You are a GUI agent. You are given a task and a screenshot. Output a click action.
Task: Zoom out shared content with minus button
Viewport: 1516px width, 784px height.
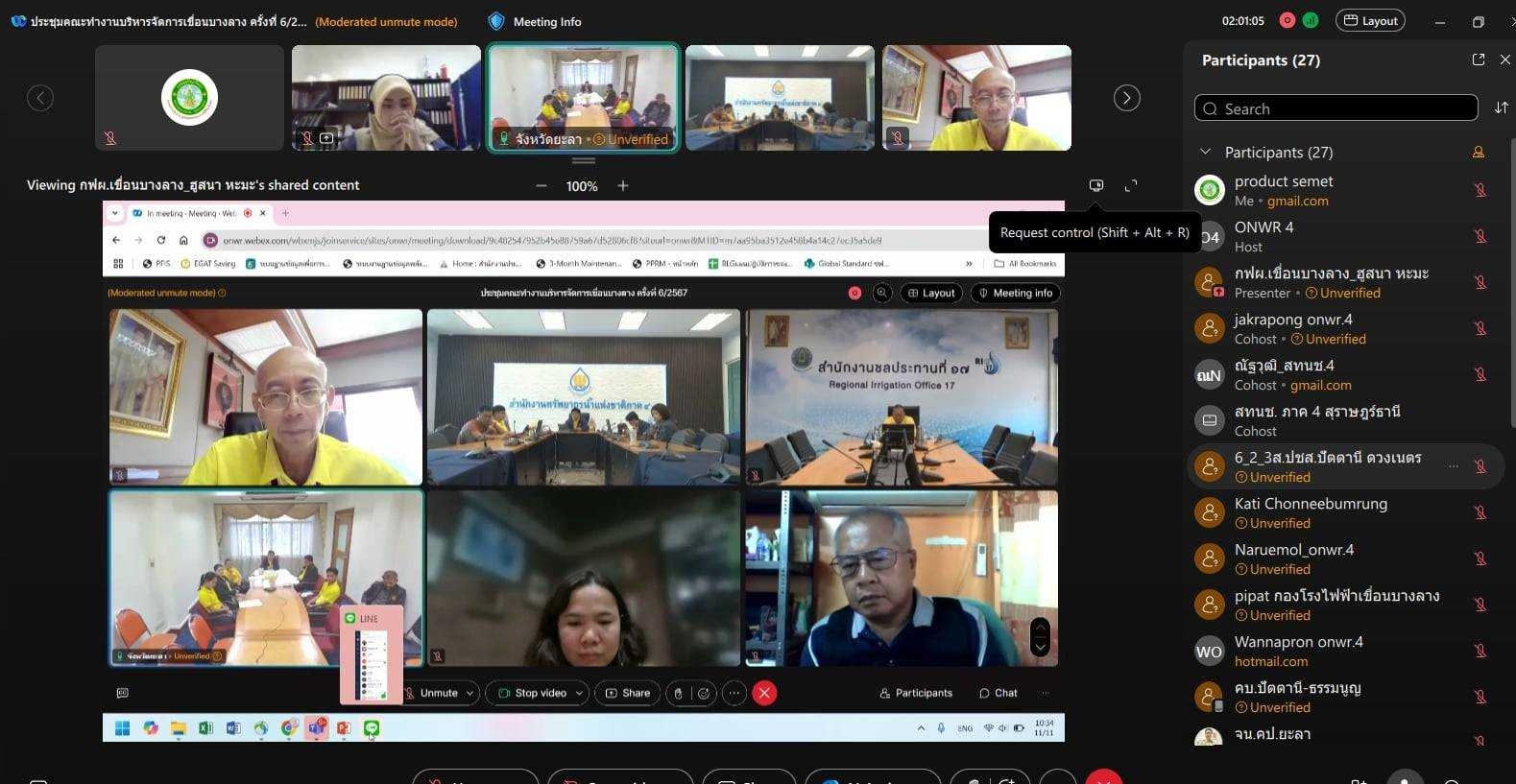point(541,185)
